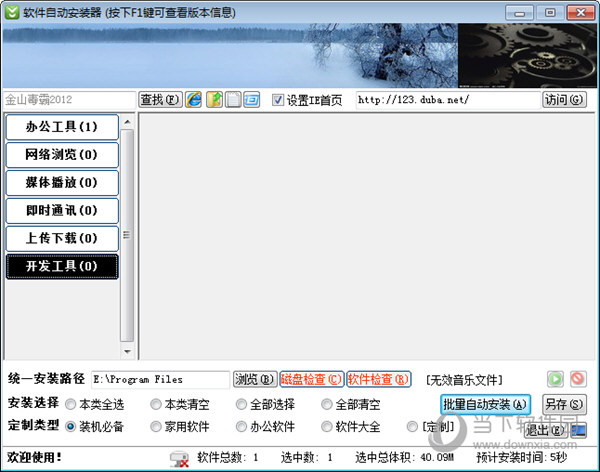This screenshot has height=472, width=600.
Task: Click the 另存(S) save-as button
Action: point(564,404)
